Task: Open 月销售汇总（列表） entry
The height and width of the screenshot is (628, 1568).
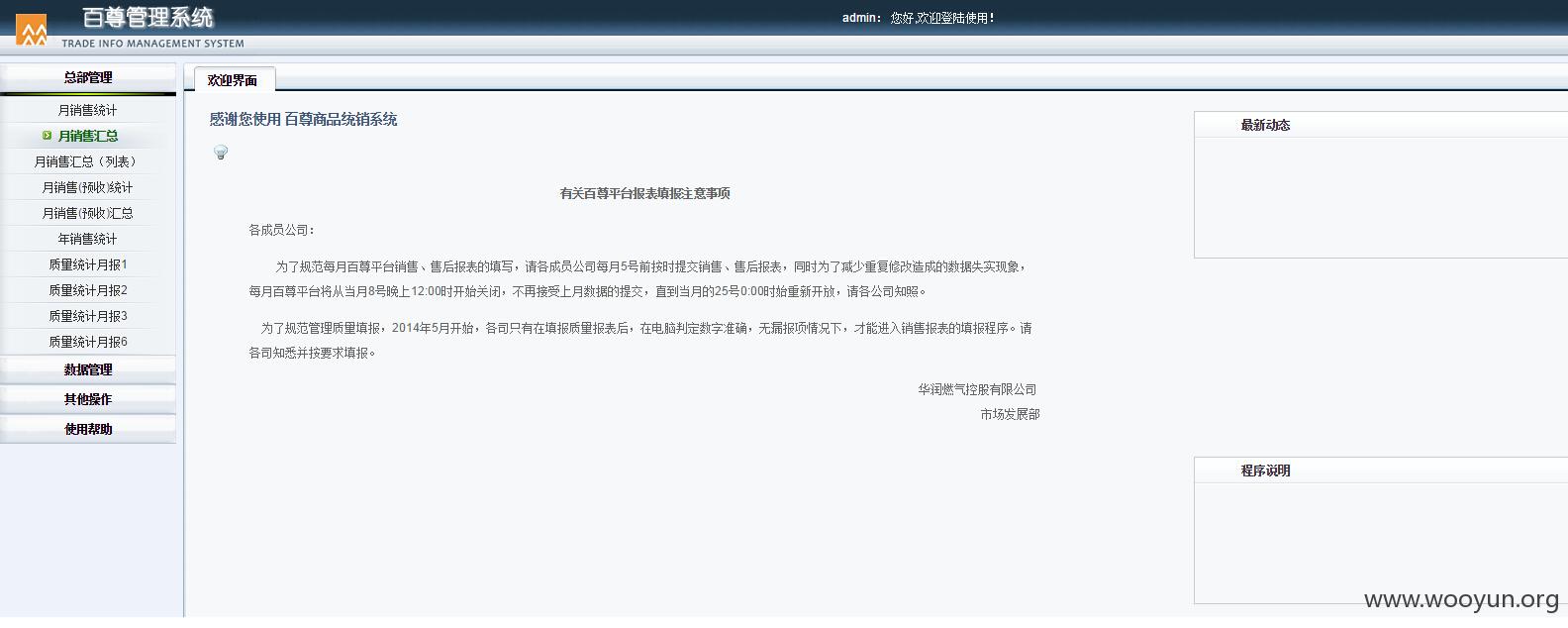Action: [87, 161]
